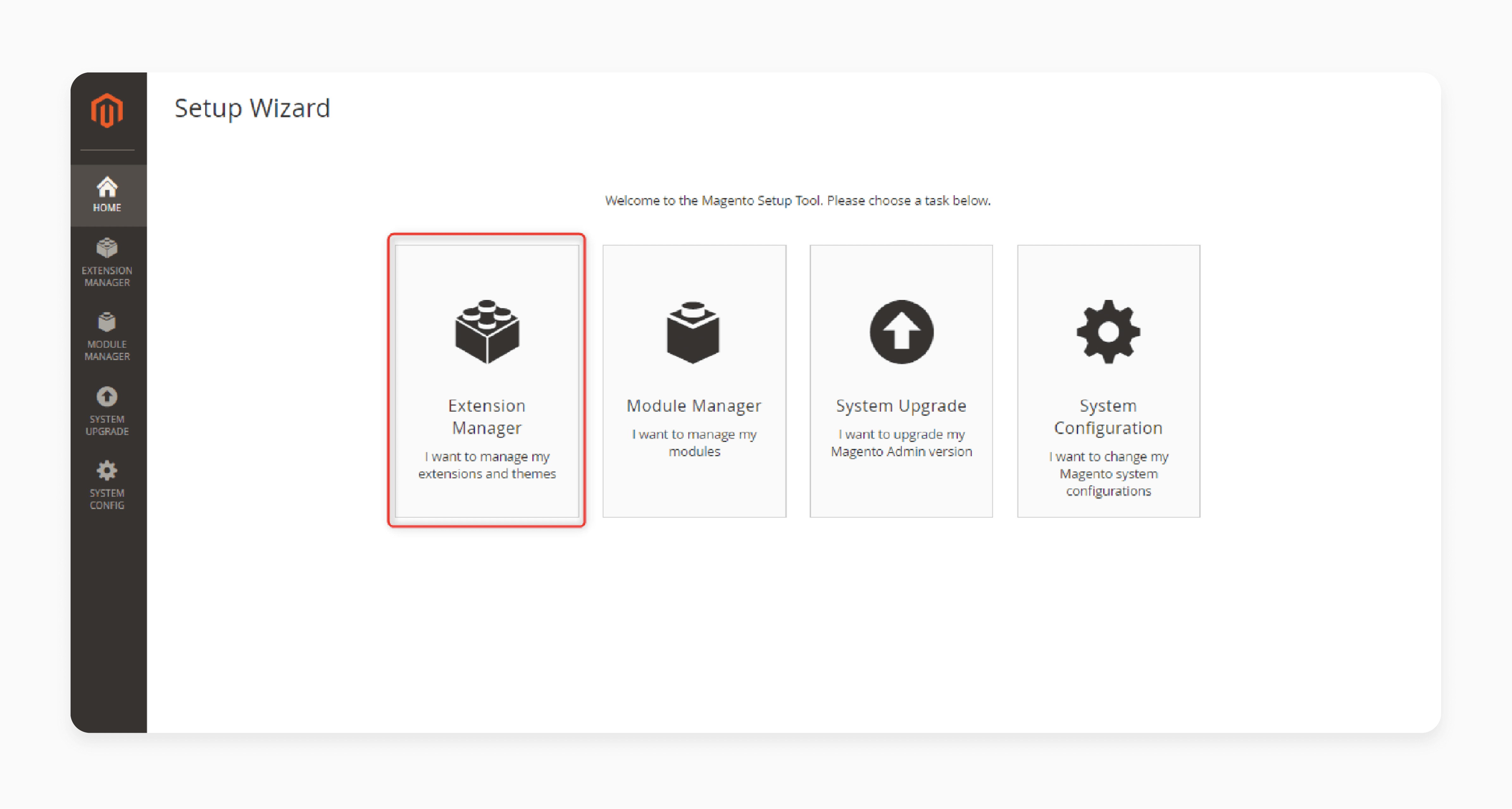The width and height of the screenshot is (1512, 809).
Task: Click 'I want to upgrade my Magento Admin version'
Action: (901, 442)
